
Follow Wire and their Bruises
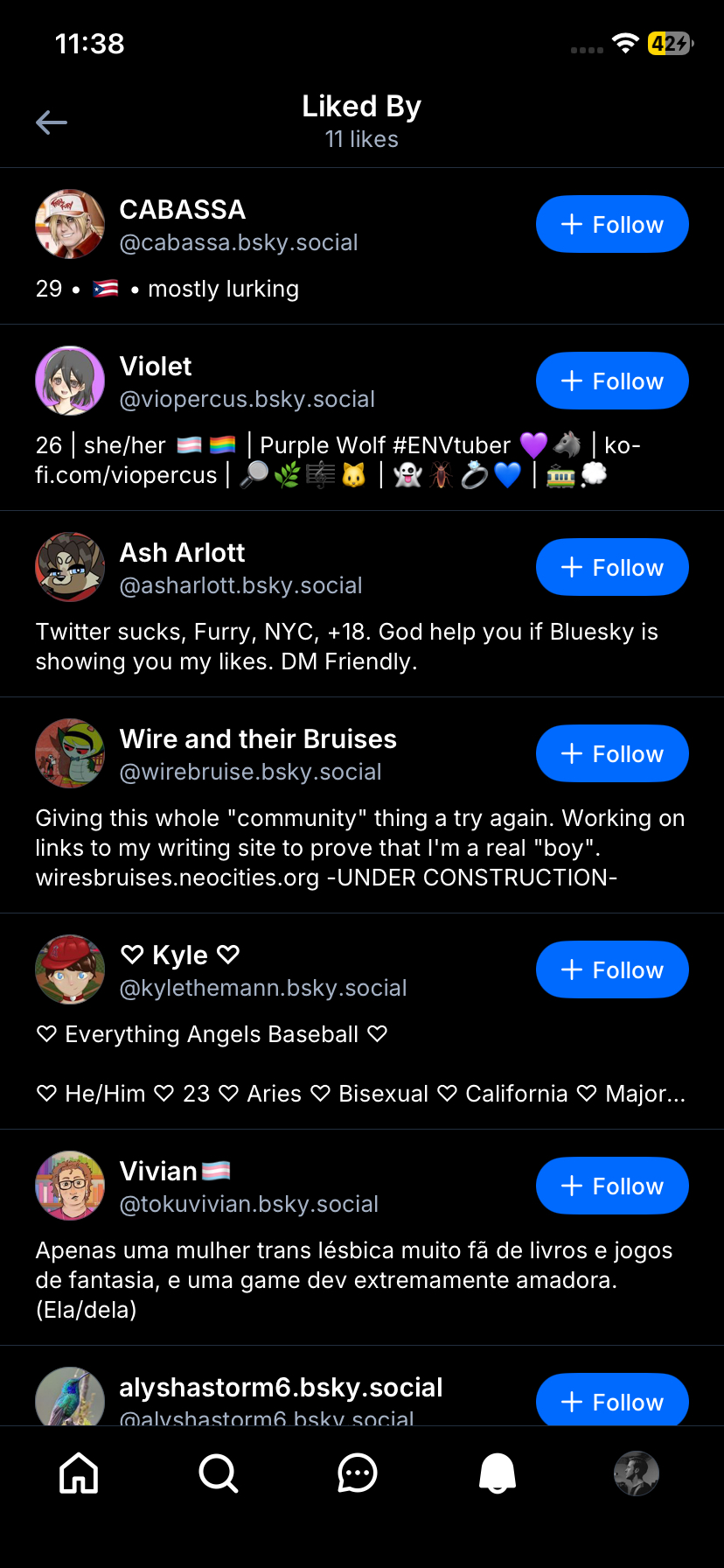[612, 754]
